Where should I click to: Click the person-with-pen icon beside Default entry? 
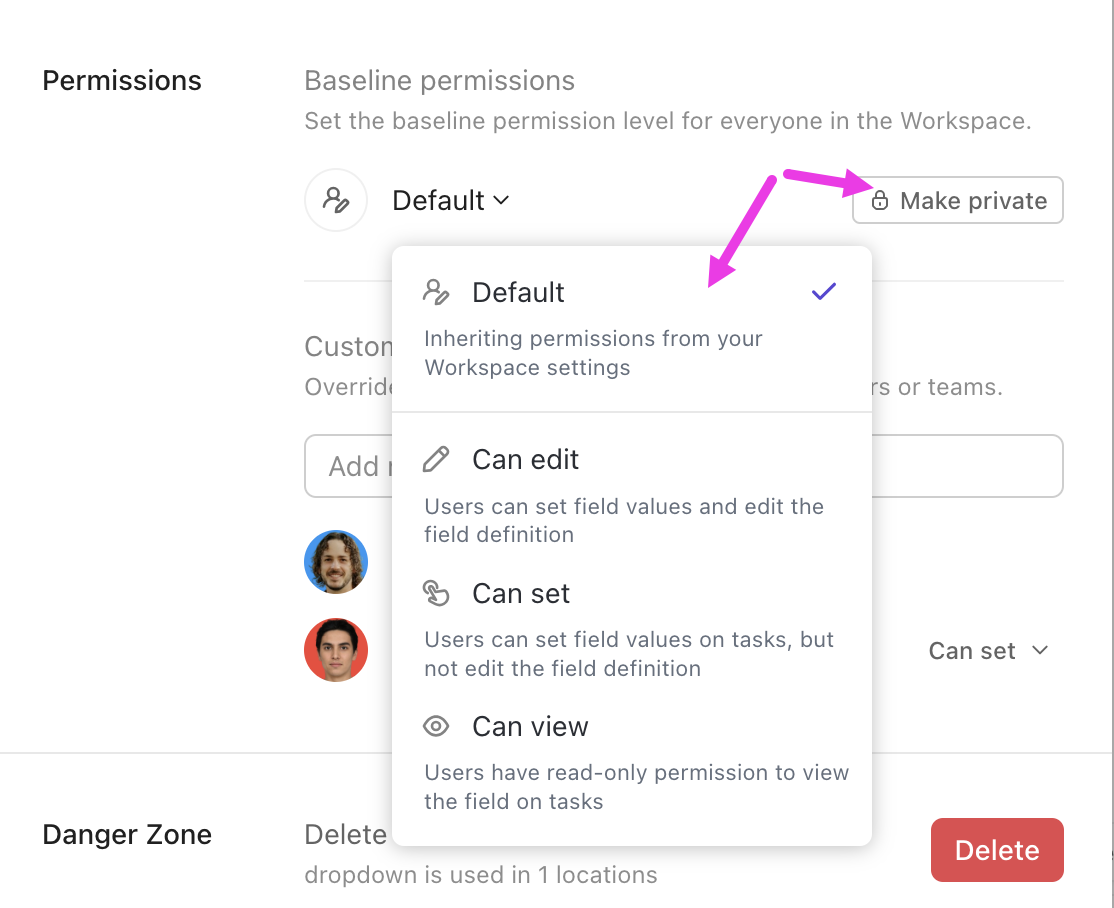[436, 290]
